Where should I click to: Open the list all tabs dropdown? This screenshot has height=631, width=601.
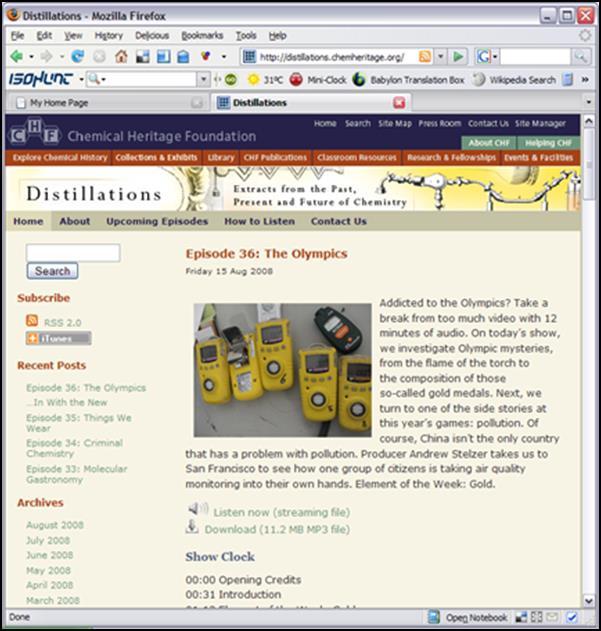(x=589, y=102)
